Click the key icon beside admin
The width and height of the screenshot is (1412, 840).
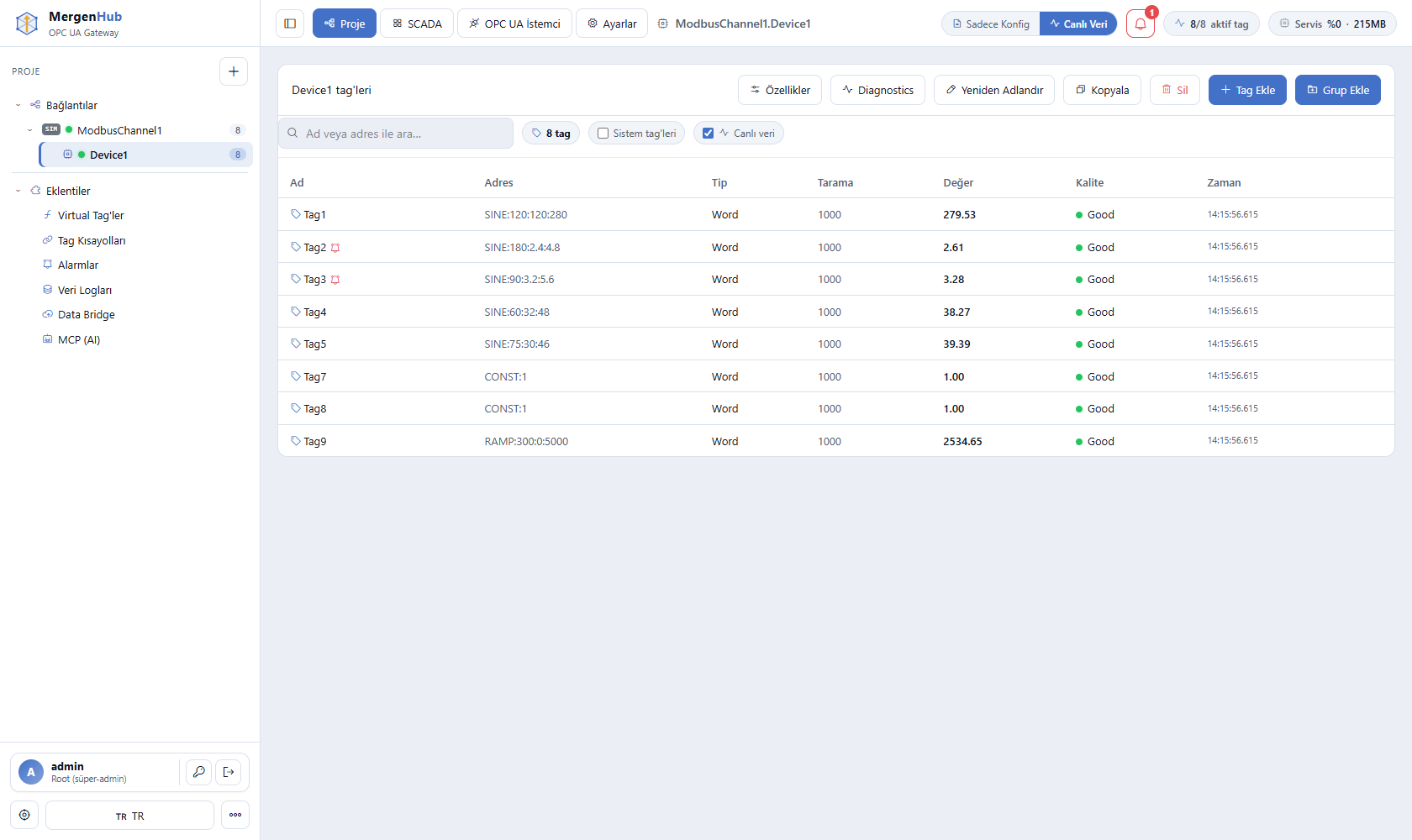199,772
